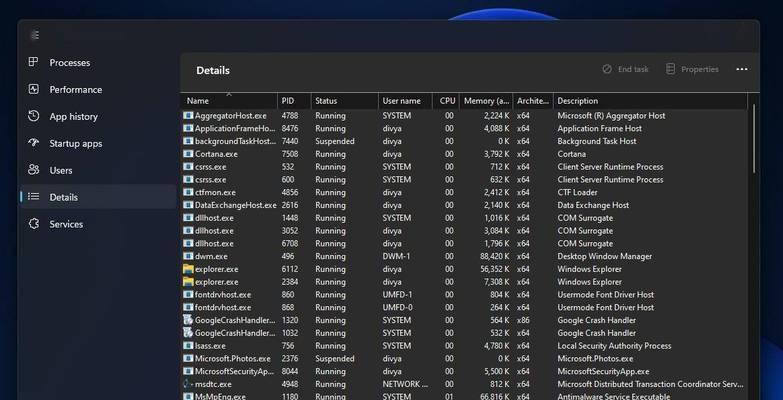Click the GoogleCrashHandler icon for PID 1032

tap(188, 333)
